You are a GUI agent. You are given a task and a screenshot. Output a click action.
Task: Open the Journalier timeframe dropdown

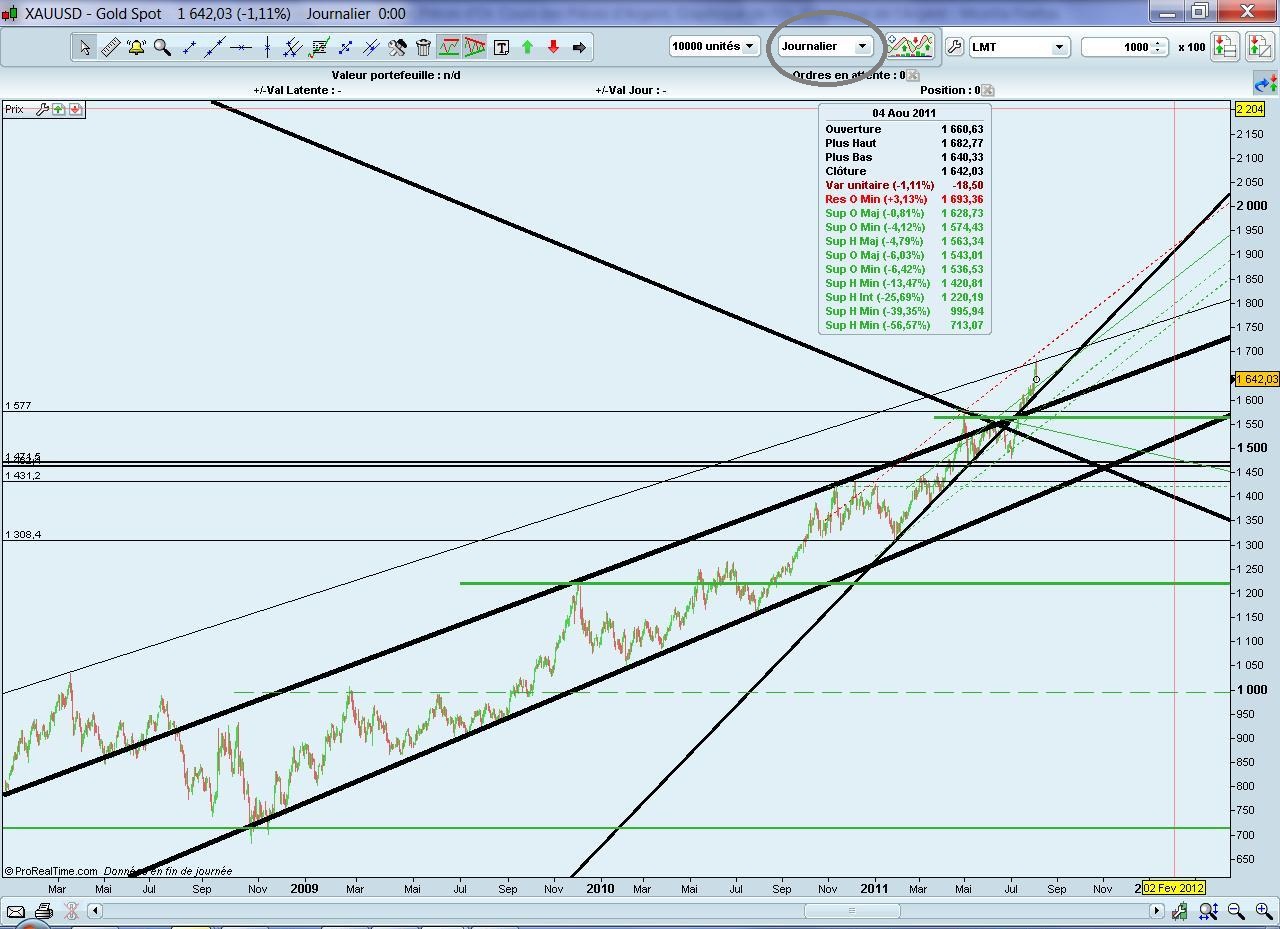[824, 46]
